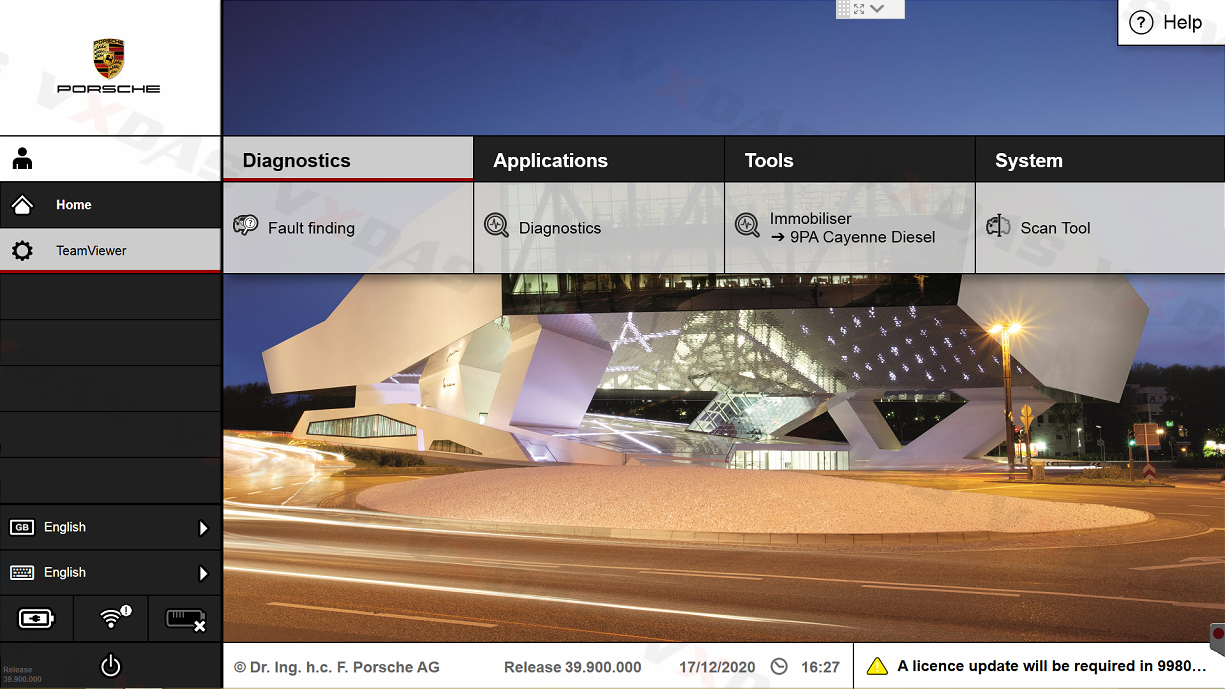The width and height of the screenshot is (1225, 689).
Task: Start the Scan Tool
Action: click(x=1055, y=228)
